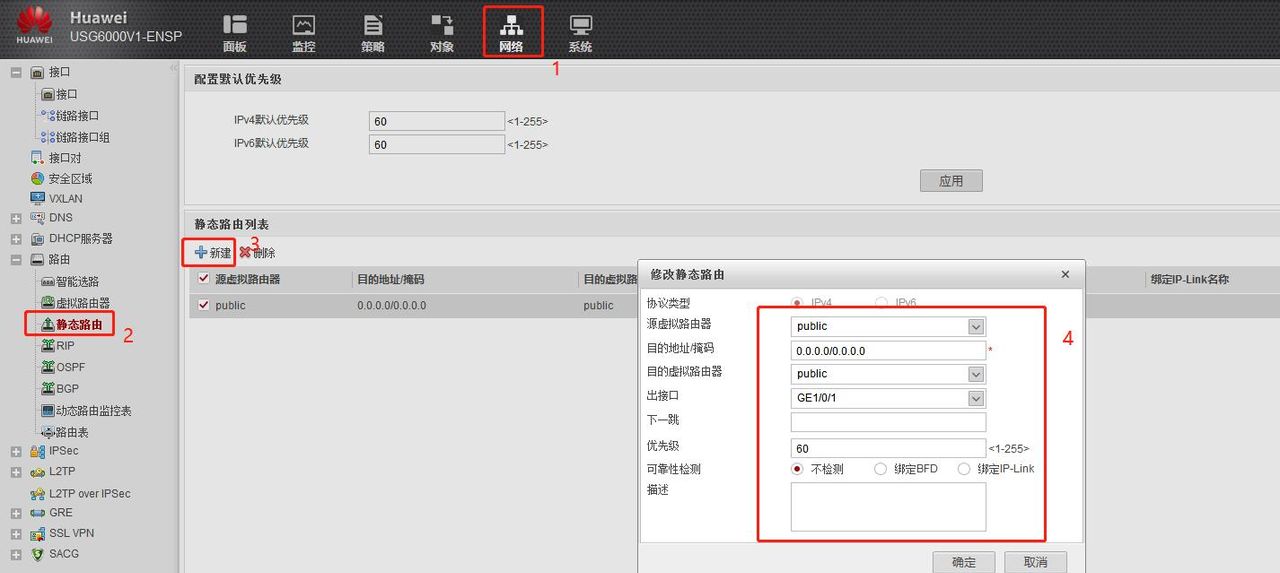The width and height of the screenshot is (1280, 573).
Task: Click 取消 to cancel dialog
Action: 1036,562
